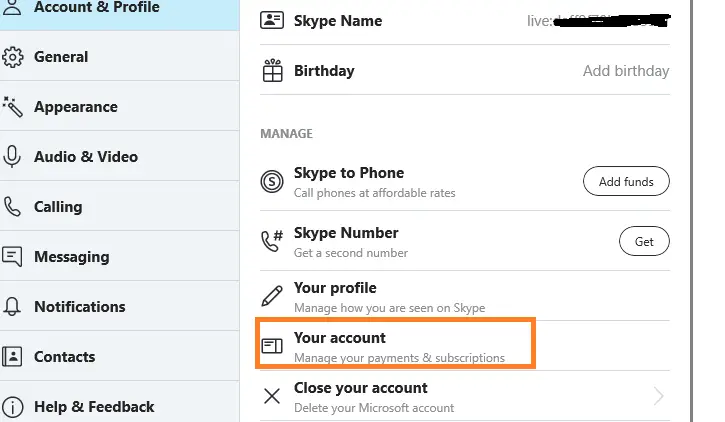The image size is (725, 422).
Task: Open Close your account option
Action: 465,396
